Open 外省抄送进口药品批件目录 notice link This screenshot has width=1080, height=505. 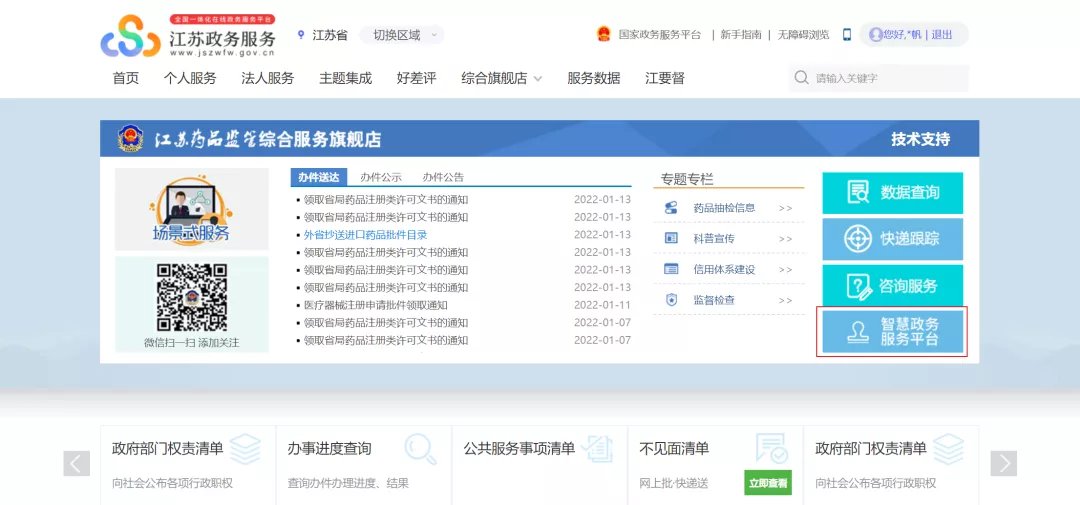click(x=365, y=235)
